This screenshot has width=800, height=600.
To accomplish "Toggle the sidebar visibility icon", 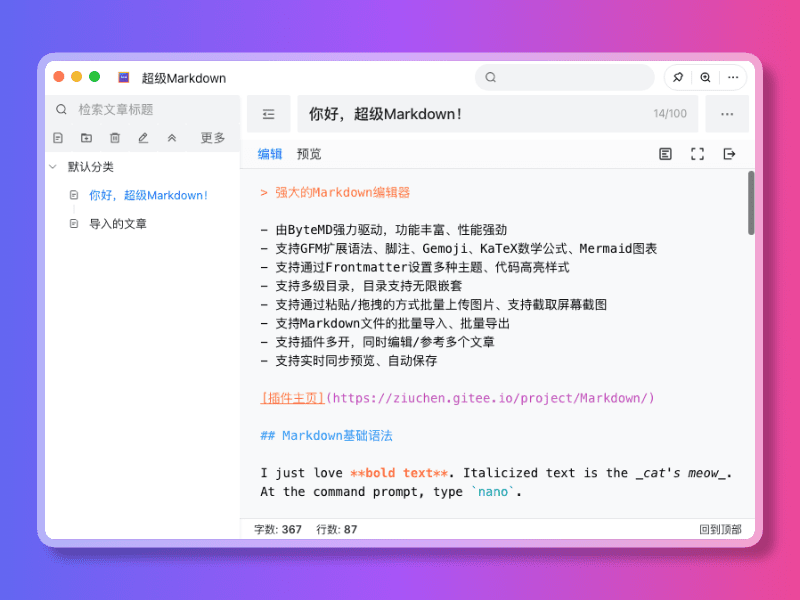I will click(x=269, y=114).
